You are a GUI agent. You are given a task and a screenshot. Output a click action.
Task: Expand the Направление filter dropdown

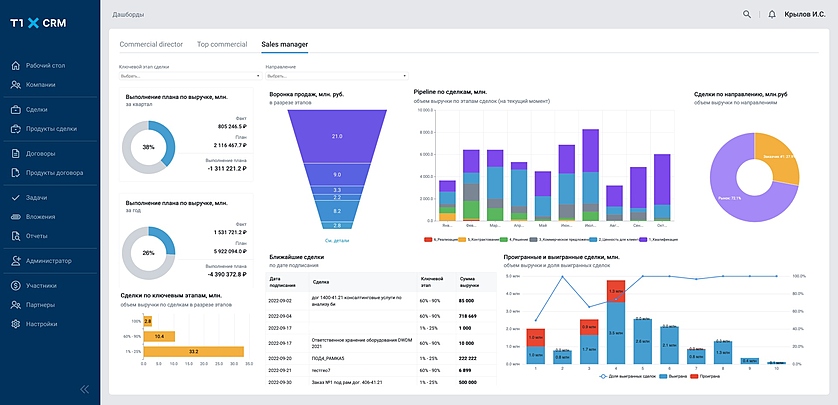[335, 75]
